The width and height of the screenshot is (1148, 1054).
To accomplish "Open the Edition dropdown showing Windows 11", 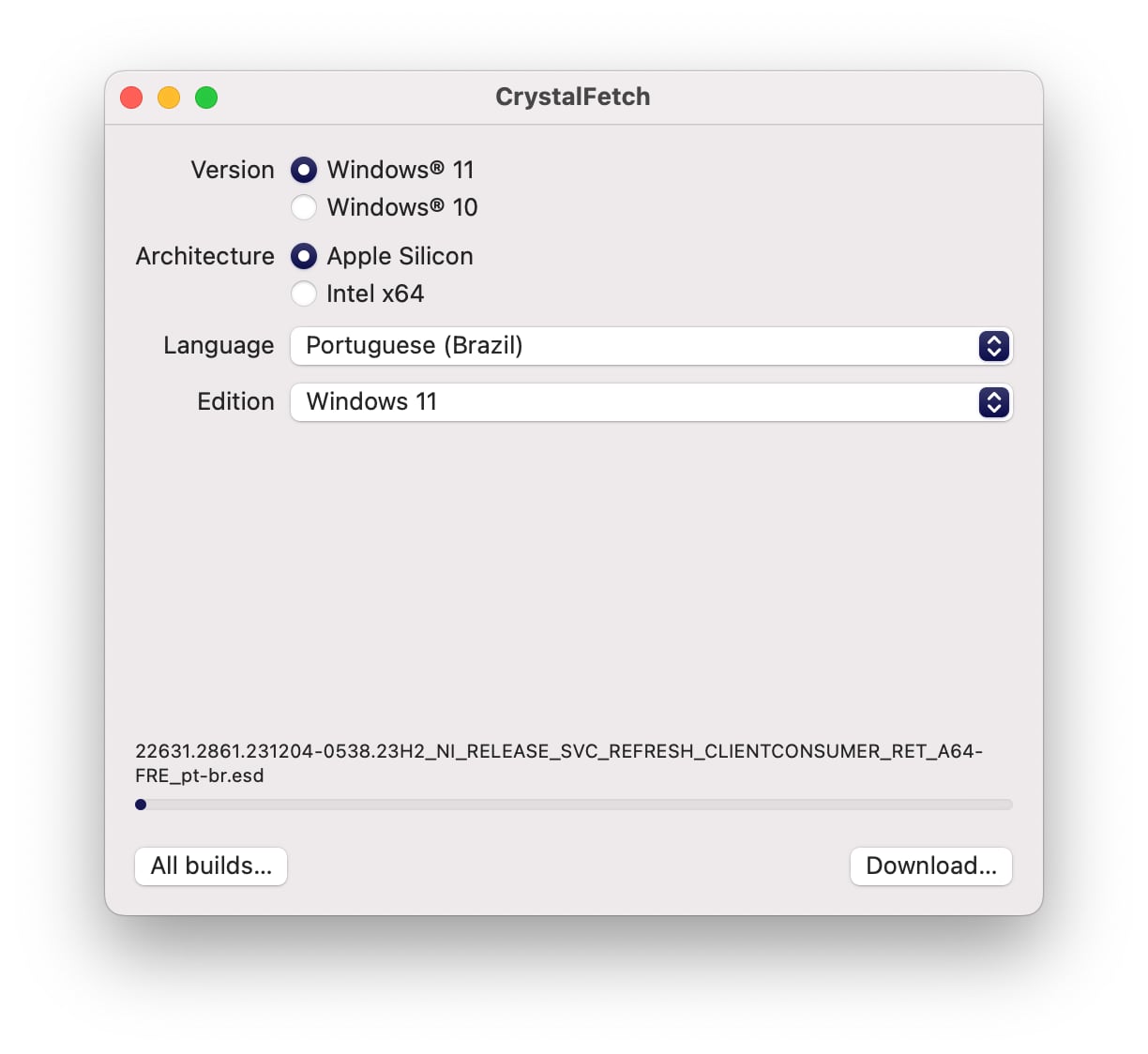I will (x=638, y=402).
